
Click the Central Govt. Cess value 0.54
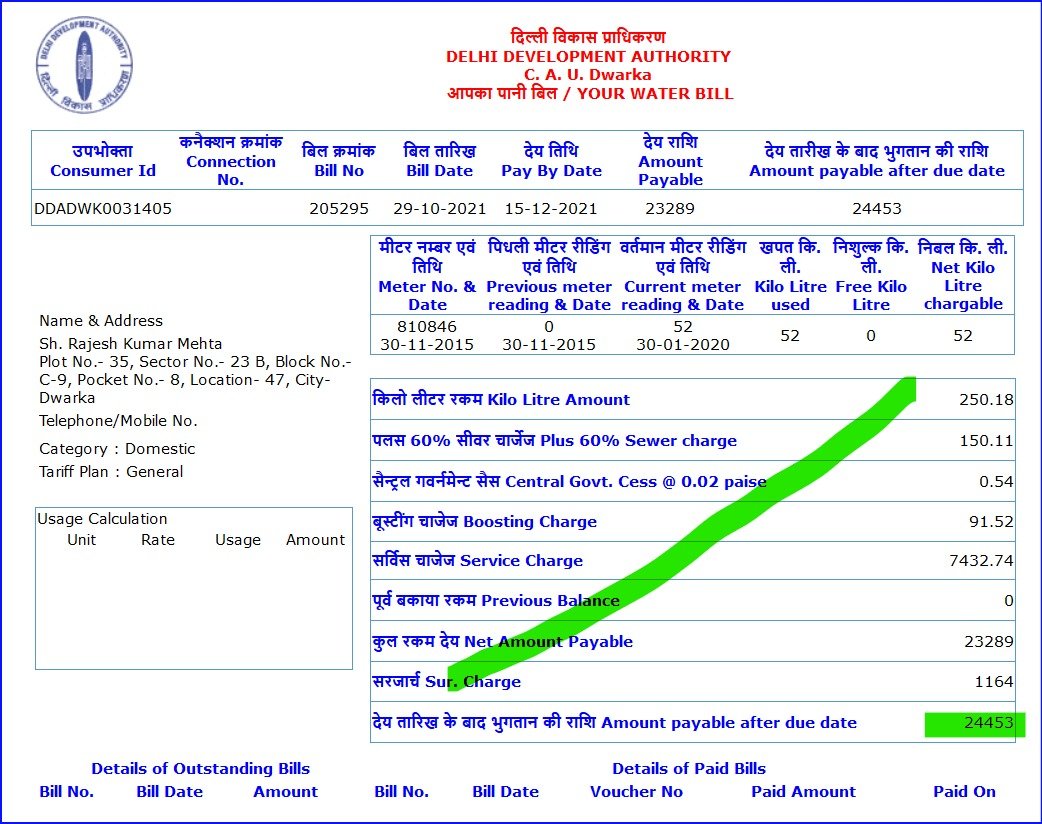pos(996,482)
